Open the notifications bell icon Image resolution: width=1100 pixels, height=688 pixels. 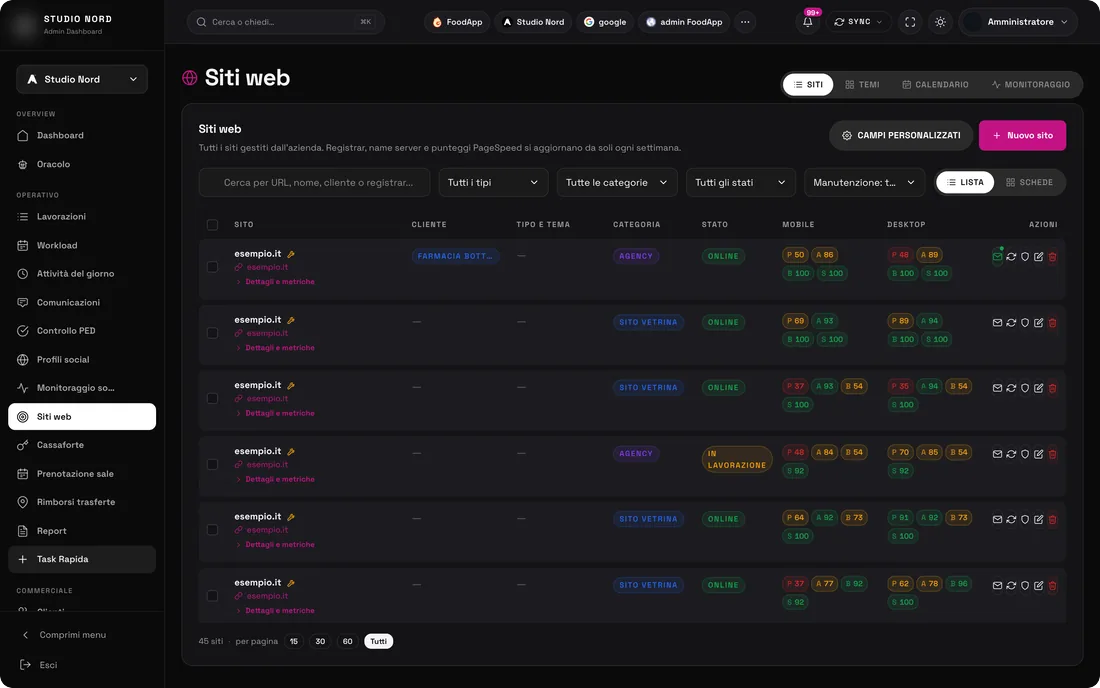tap(807, 22)
